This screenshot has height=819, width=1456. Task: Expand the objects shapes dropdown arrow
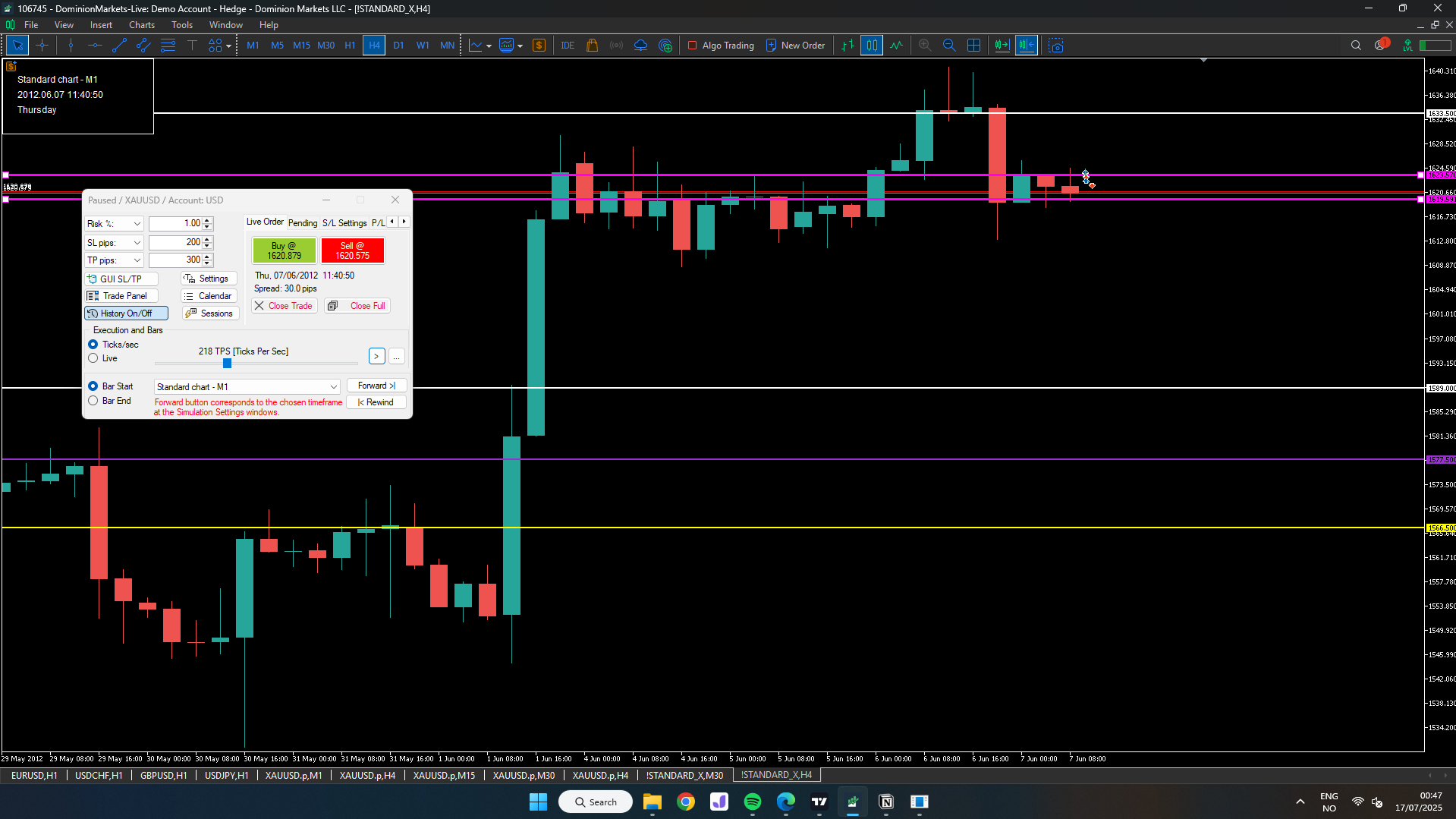(x=228, y=46)
